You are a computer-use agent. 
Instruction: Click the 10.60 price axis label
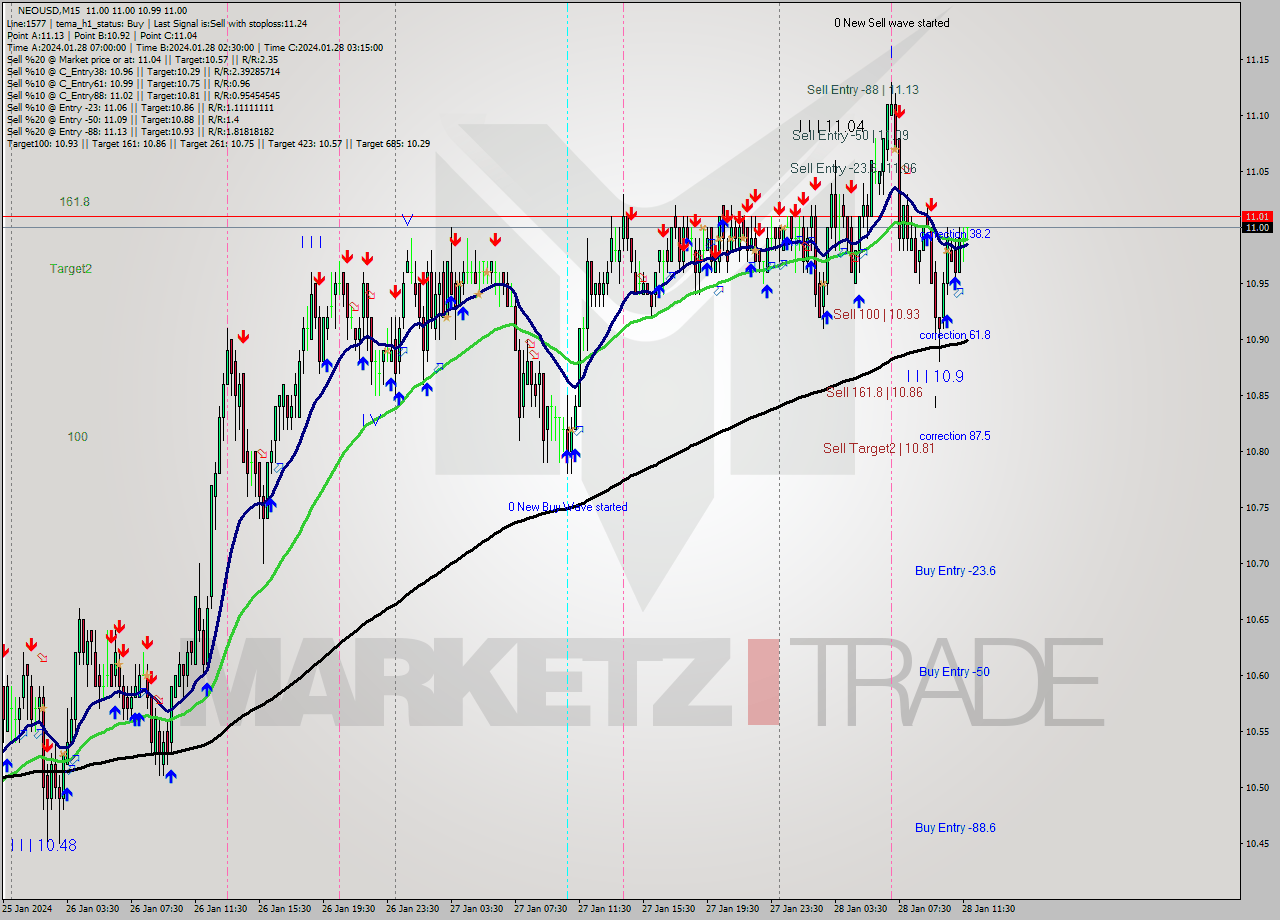(x=1257, y=676)
